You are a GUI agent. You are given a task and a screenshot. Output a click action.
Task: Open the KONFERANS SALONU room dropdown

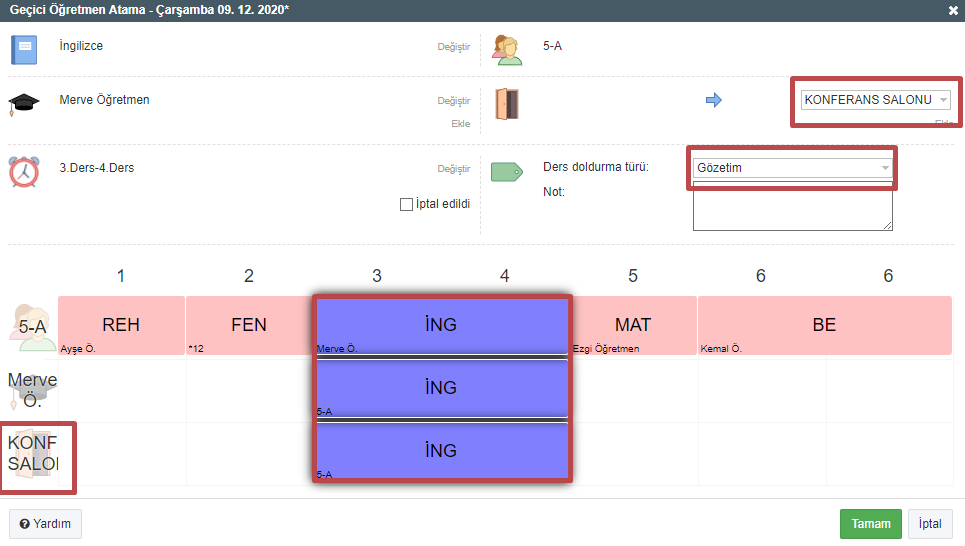coord(875,100)
